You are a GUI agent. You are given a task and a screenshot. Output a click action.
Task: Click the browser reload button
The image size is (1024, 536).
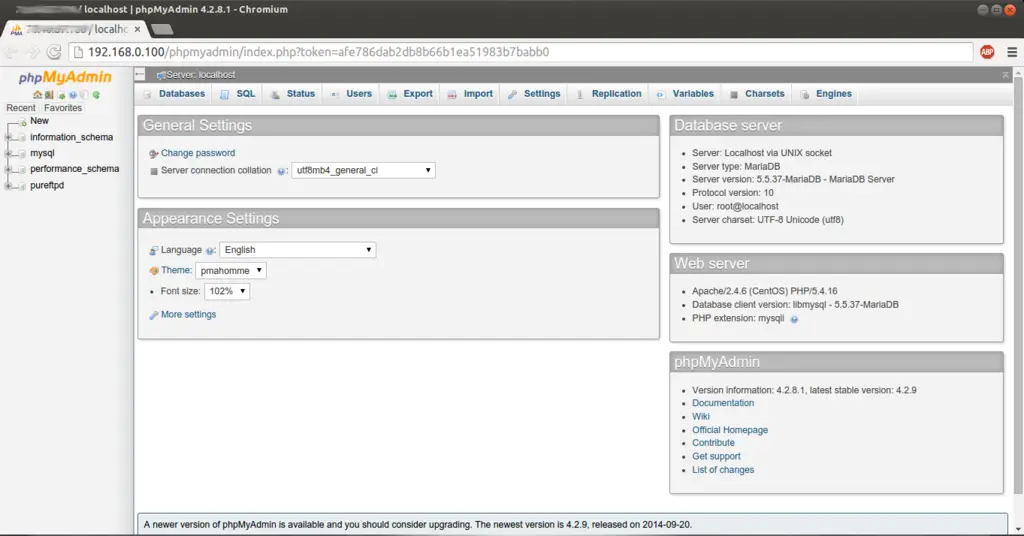[x=54, y=52]
